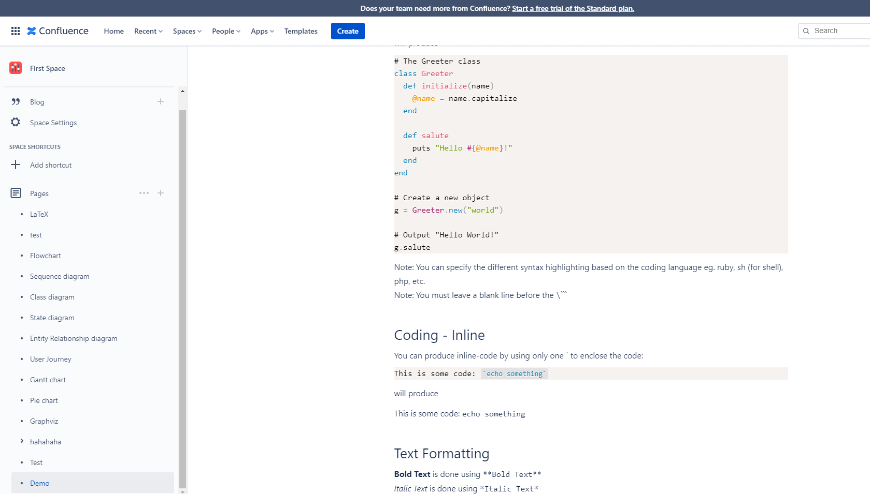Click the Blog quote icon
Screen dimensions: 870x494
tap(15, 102)
